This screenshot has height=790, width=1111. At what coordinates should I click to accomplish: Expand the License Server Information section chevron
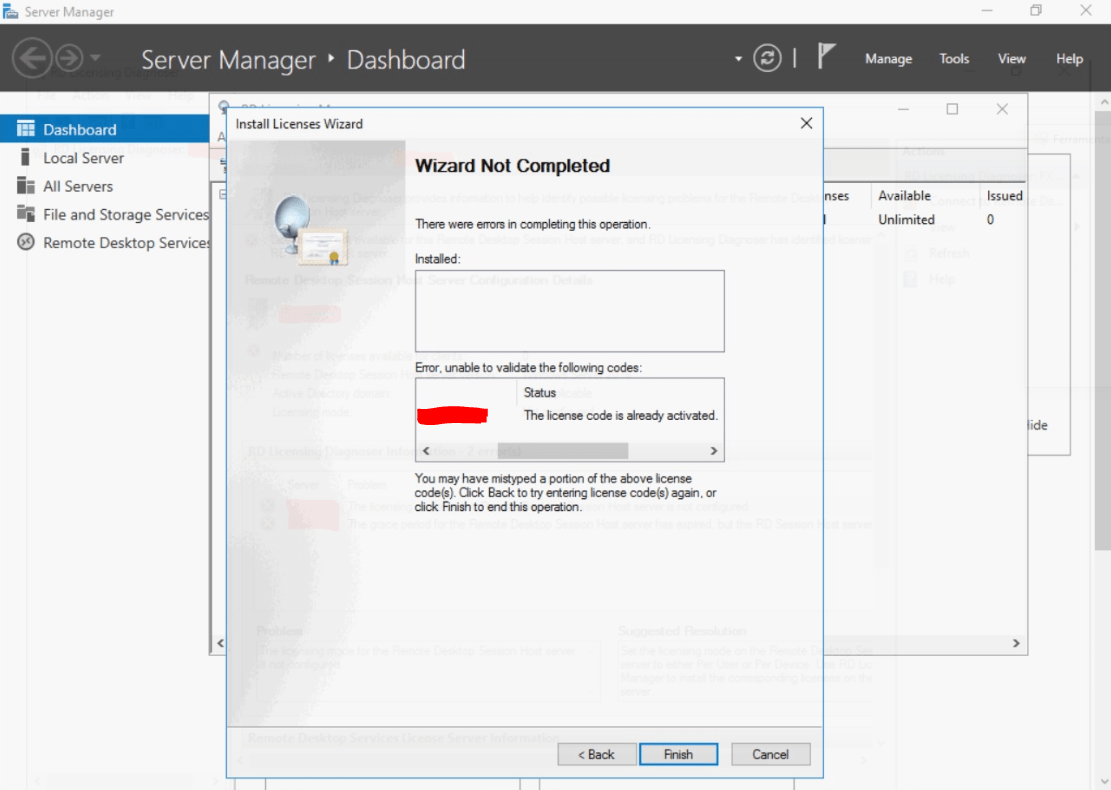[x=879, y=741]
